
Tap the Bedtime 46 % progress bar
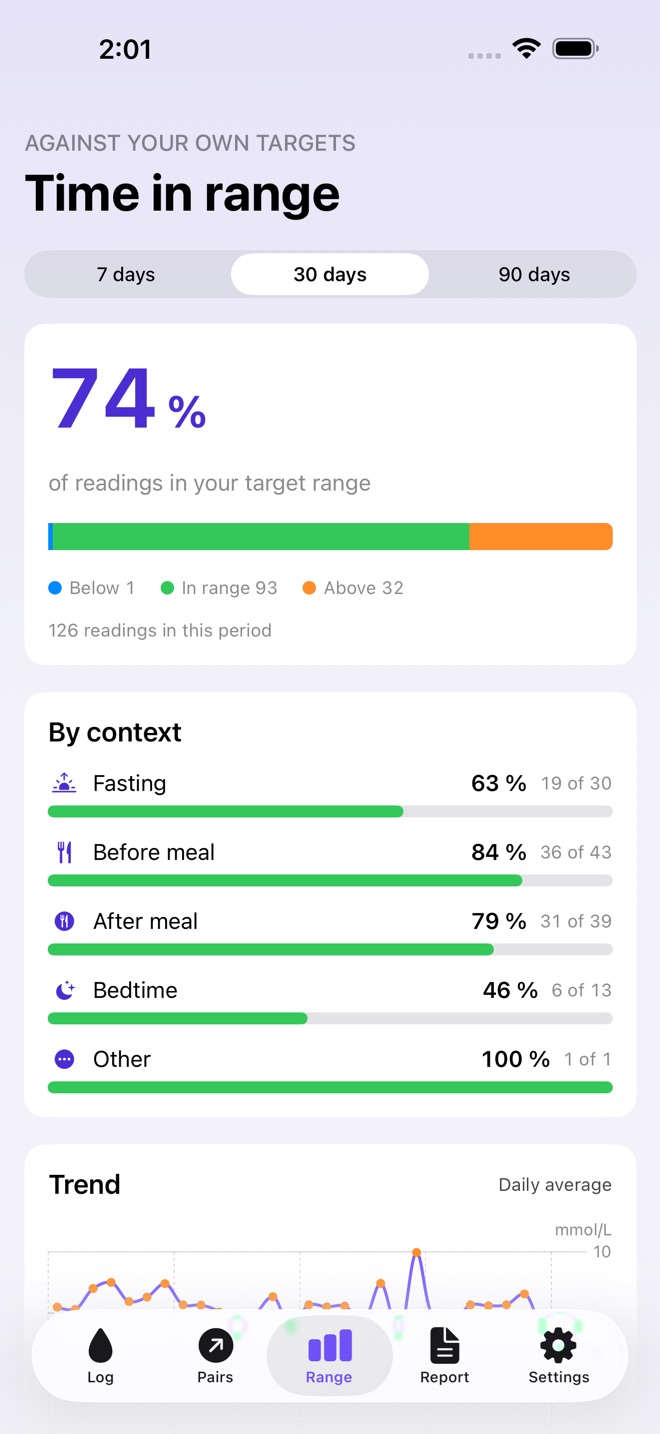(x=330, y=1019)
